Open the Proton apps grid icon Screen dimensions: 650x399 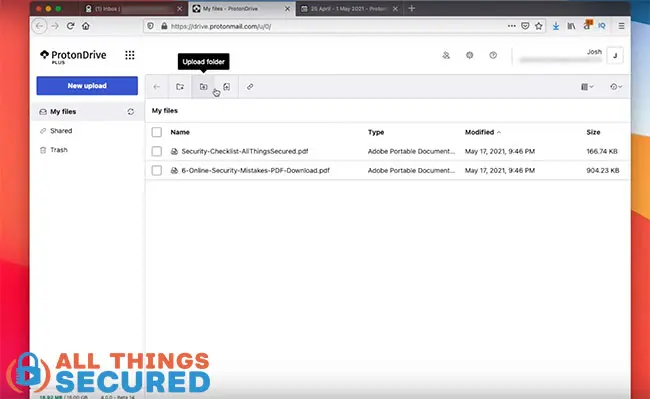[x=130, y=55]
